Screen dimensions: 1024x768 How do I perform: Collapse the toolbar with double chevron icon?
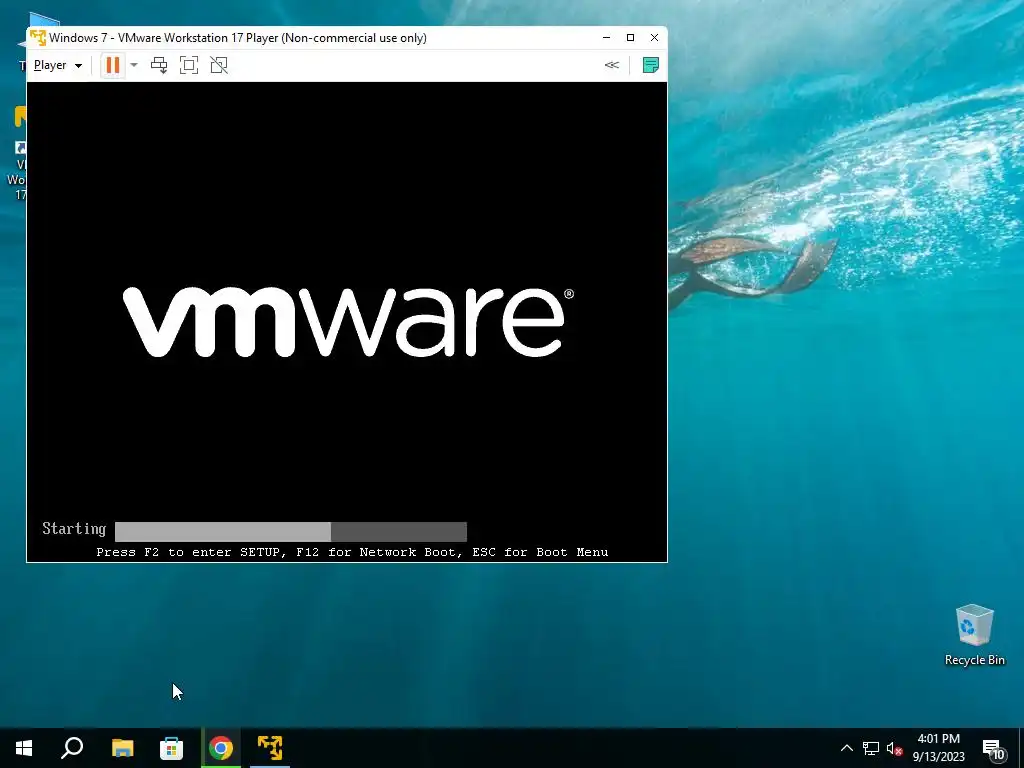tap(612, 65)
